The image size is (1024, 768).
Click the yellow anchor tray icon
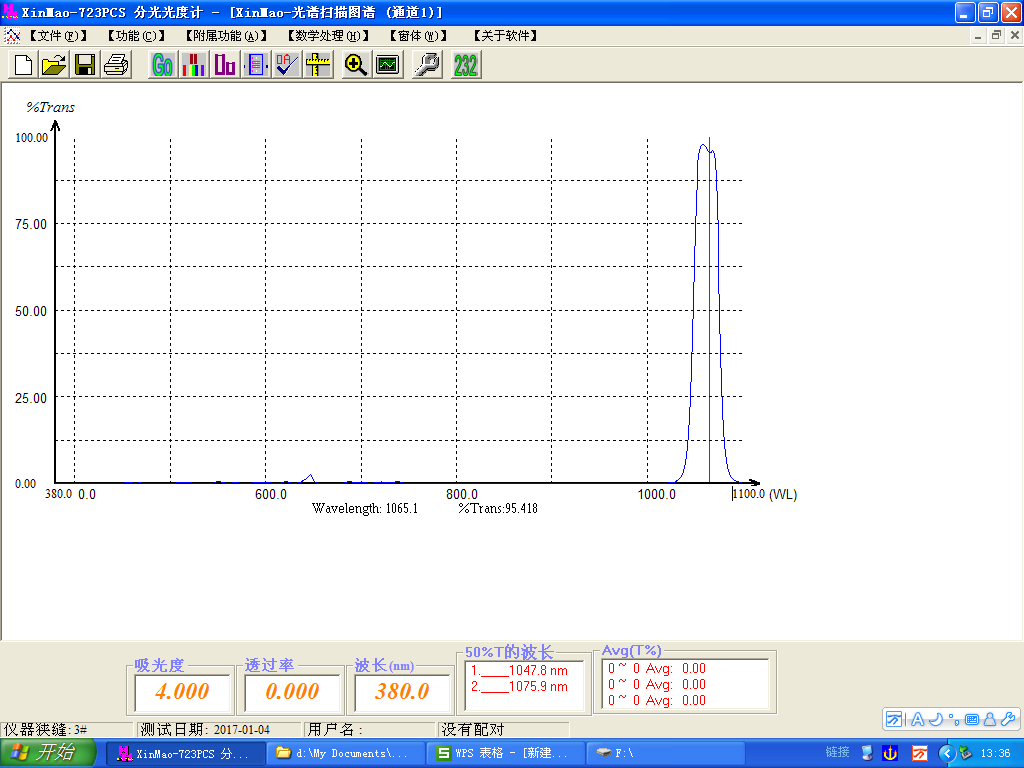coord(891,753)
